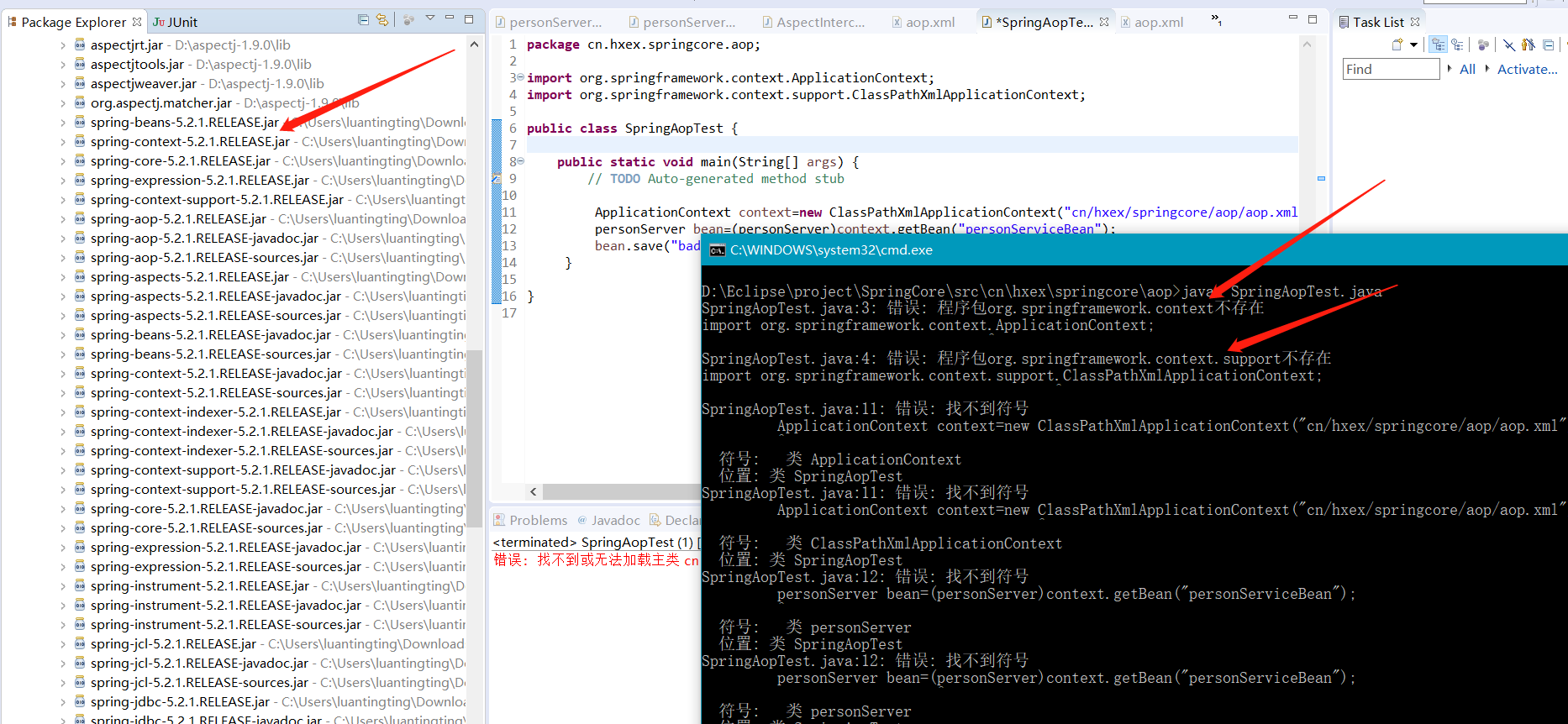Show hidden editor tabs list

tap(1216, 20)
